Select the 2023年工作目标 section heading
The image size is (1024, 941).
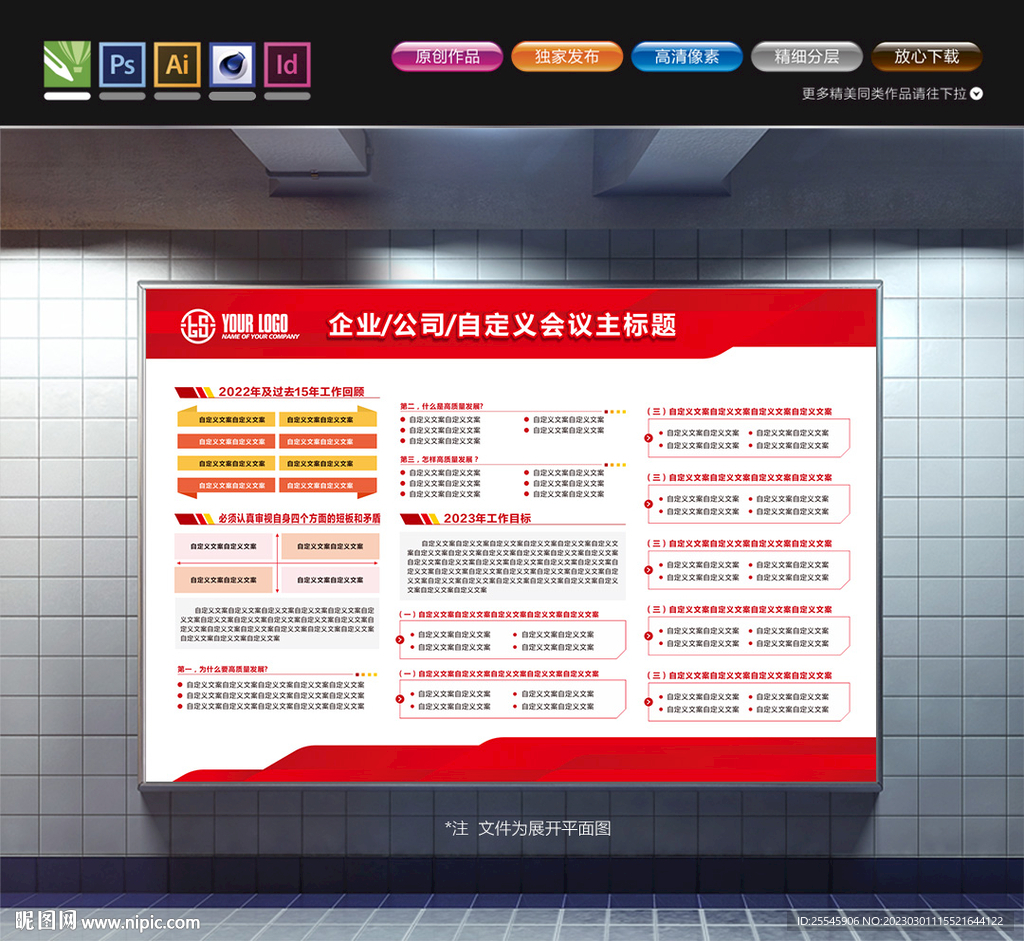point(487,518)
